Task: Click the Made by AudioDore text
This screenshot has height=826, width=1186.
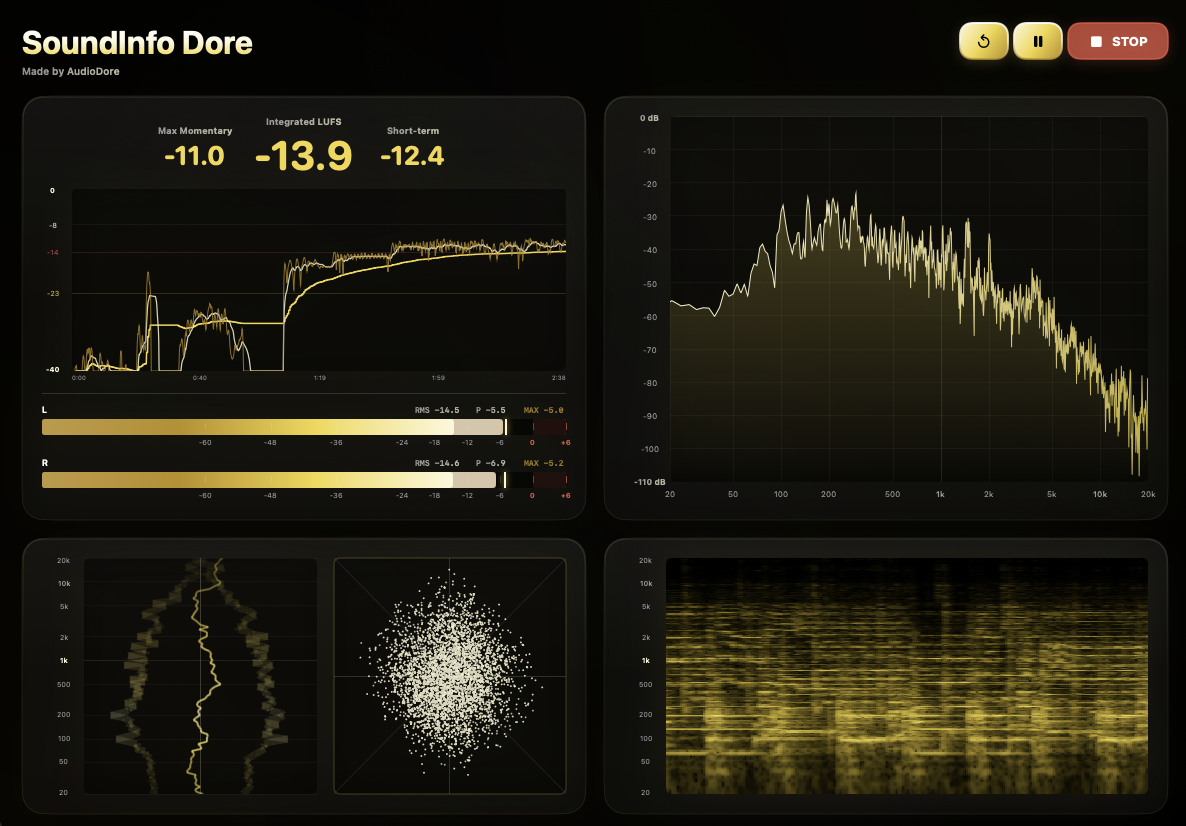Action: 70,71
